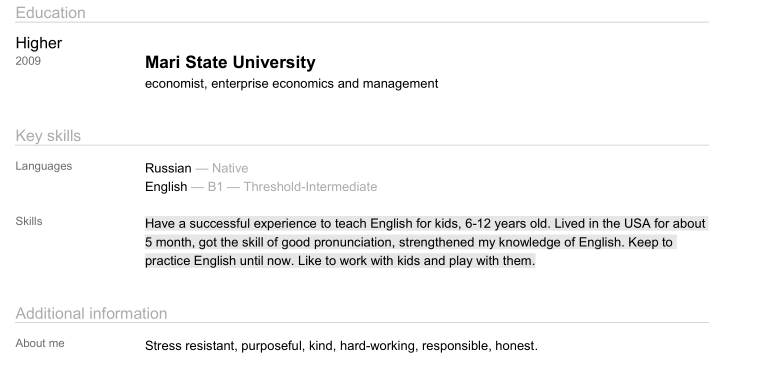Click the Additional information heading

91,314
